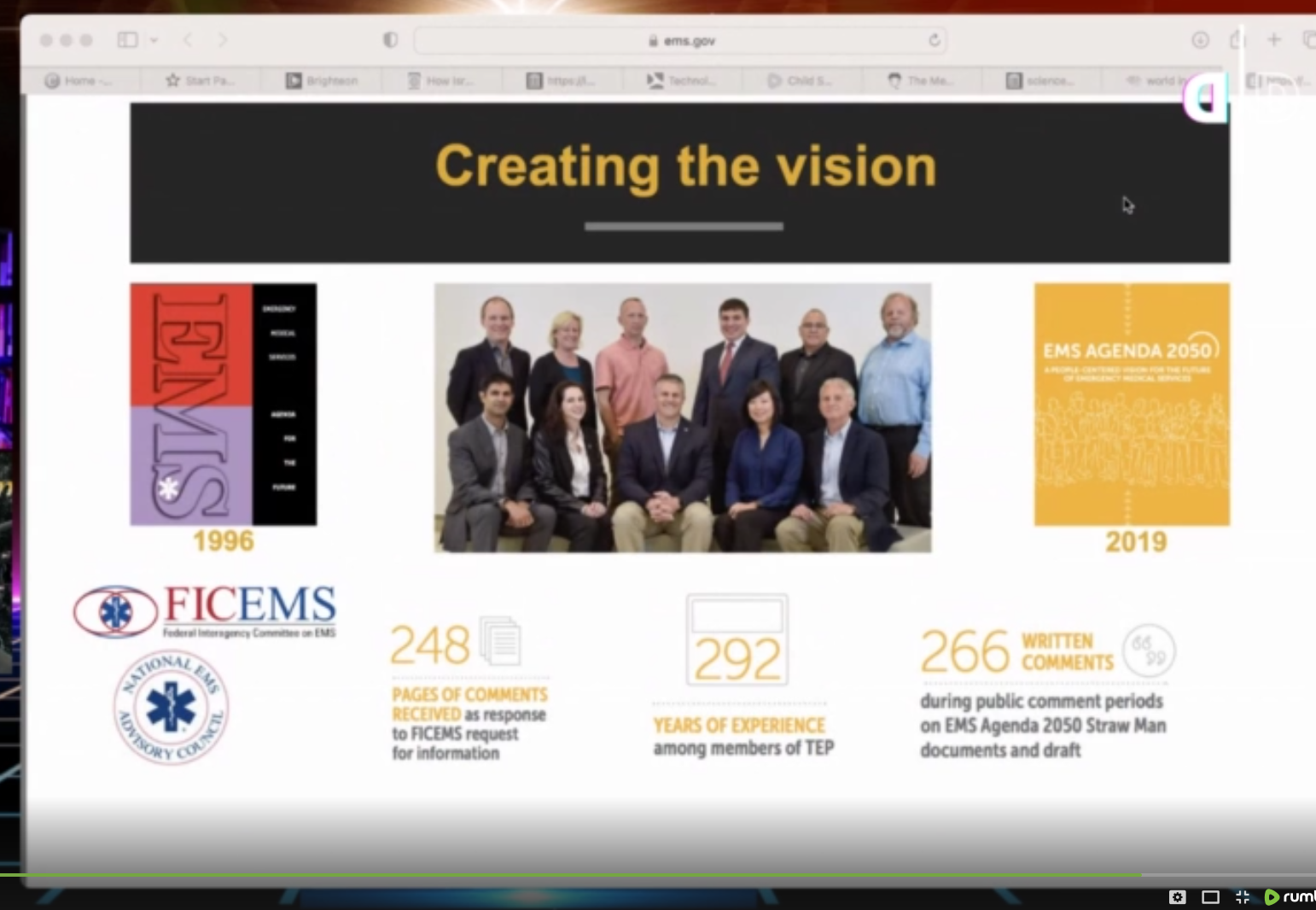
Task: Click 'during public comment periods' text
Action: (1041, 701)
